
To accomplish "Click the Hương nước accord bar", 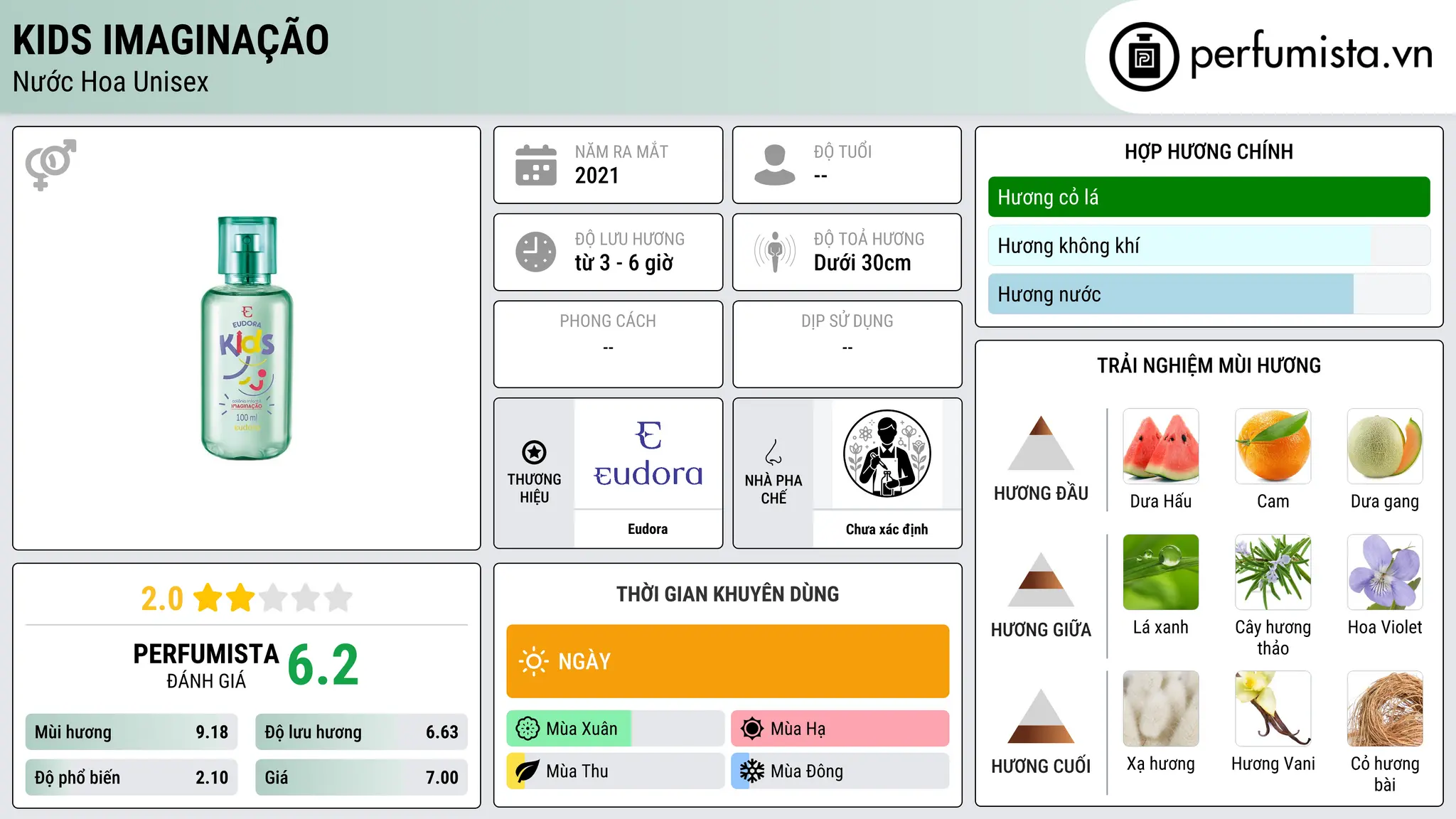I will tap(1209, 294).
